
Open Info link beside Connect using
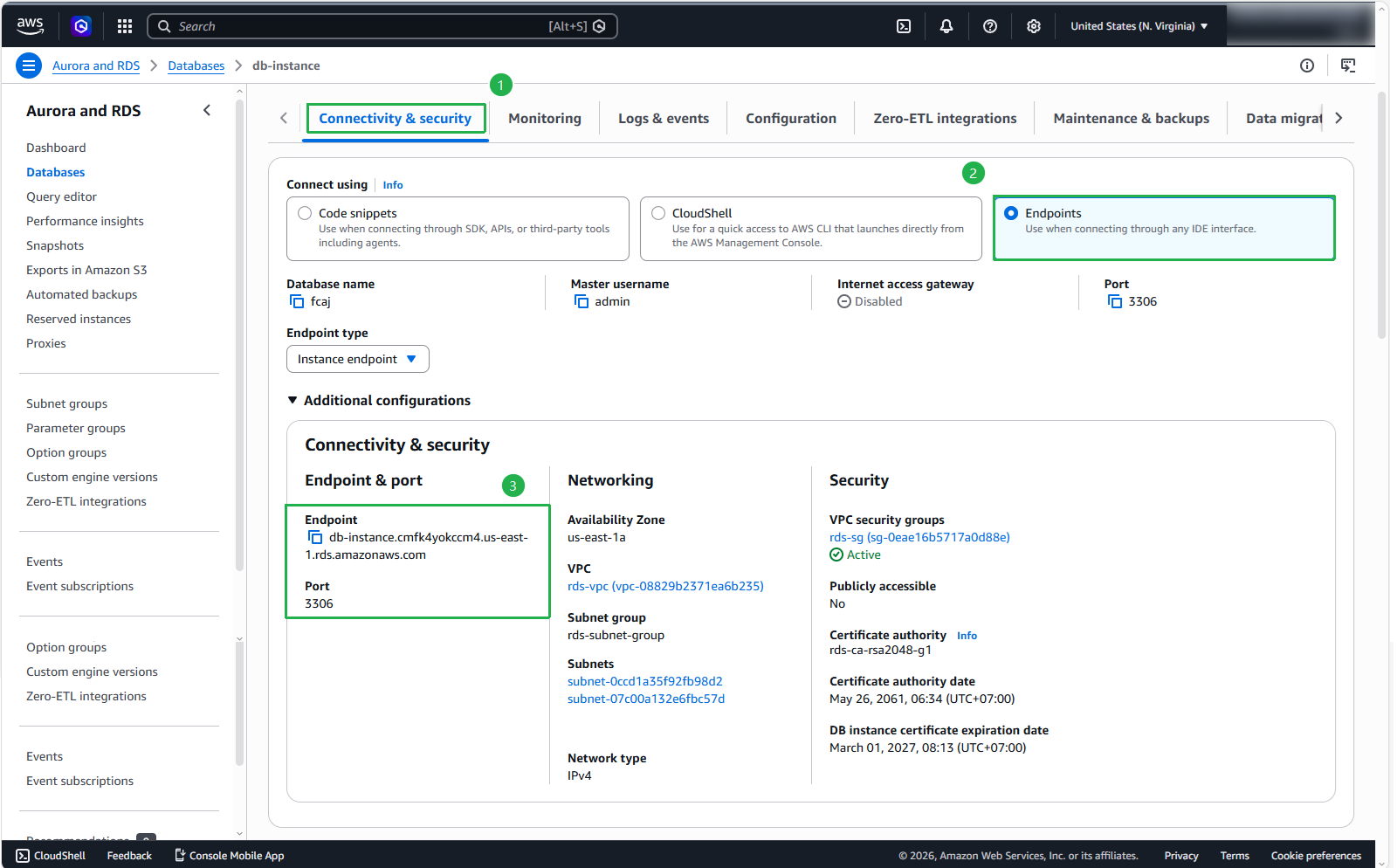coord(393,185)
